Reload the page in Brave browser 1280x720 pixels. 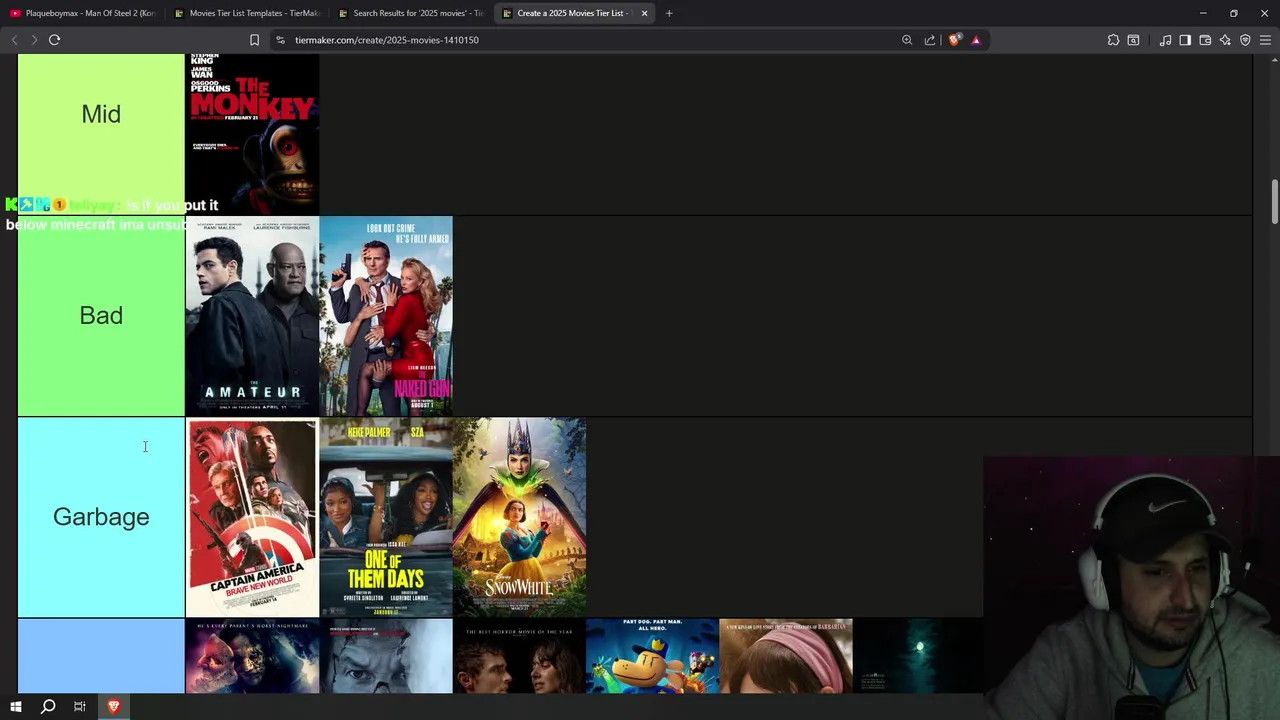(54, 40)
